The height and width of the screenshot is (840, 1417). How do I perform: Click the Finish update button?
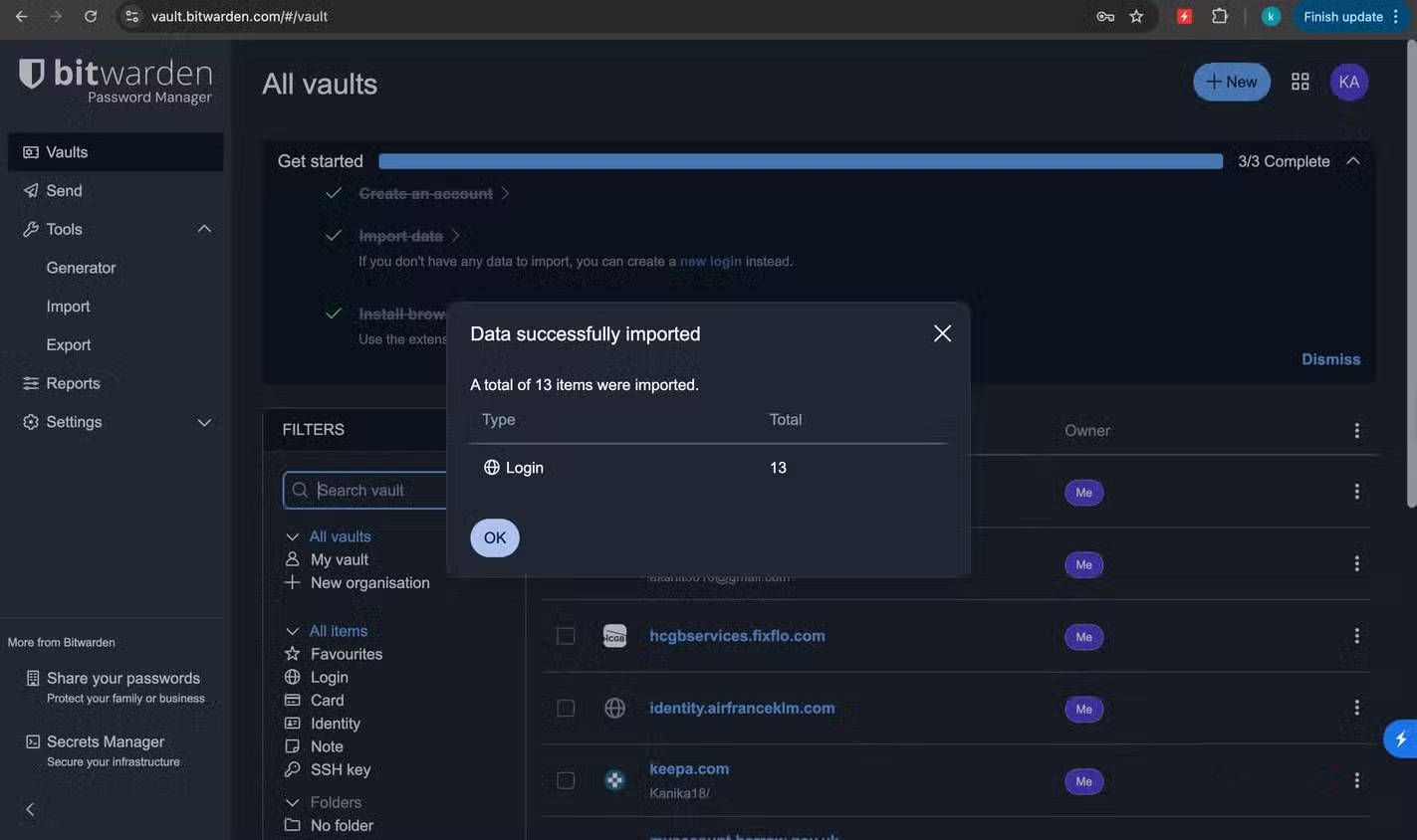1351,16
